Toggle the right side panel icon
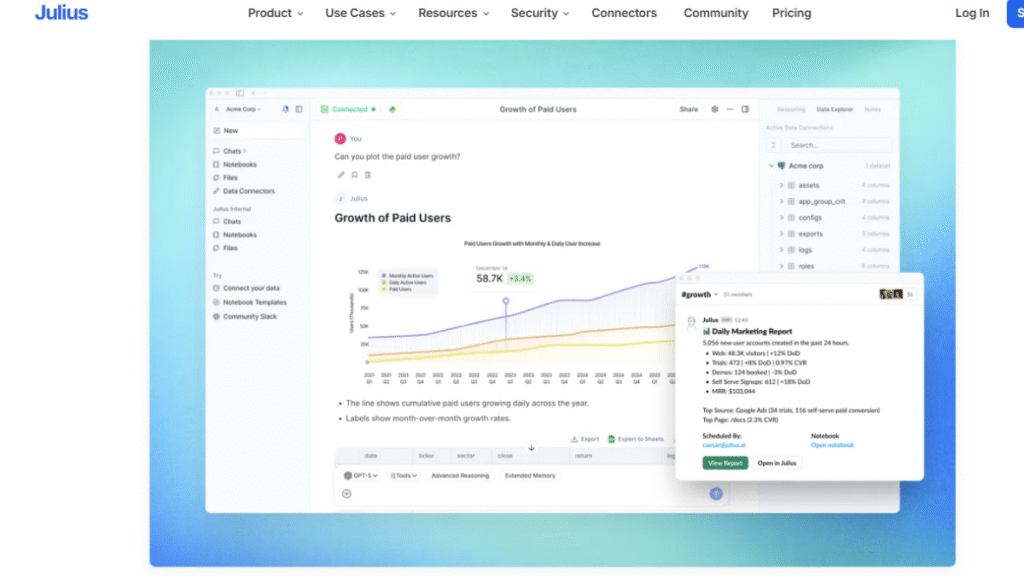This screenshot has height=576, width=1024. click(744, 109)
